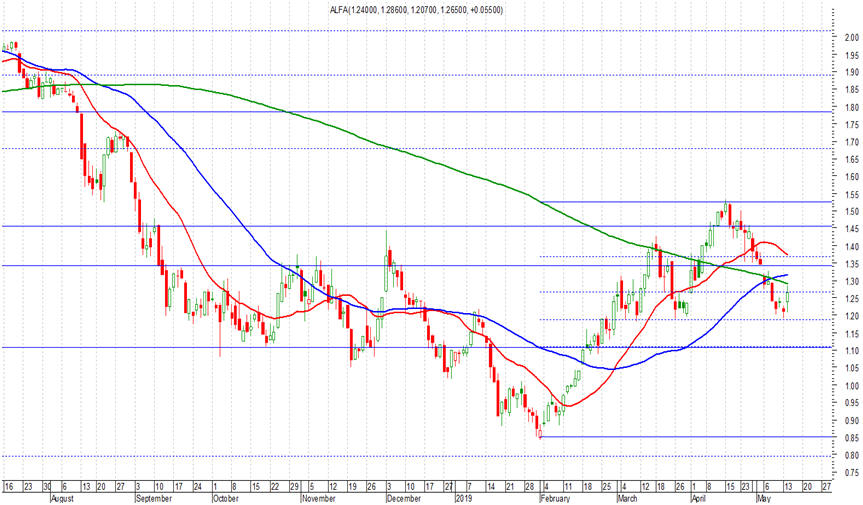Click the February month label
The image size is (863, 505).
tap(555, 498)
